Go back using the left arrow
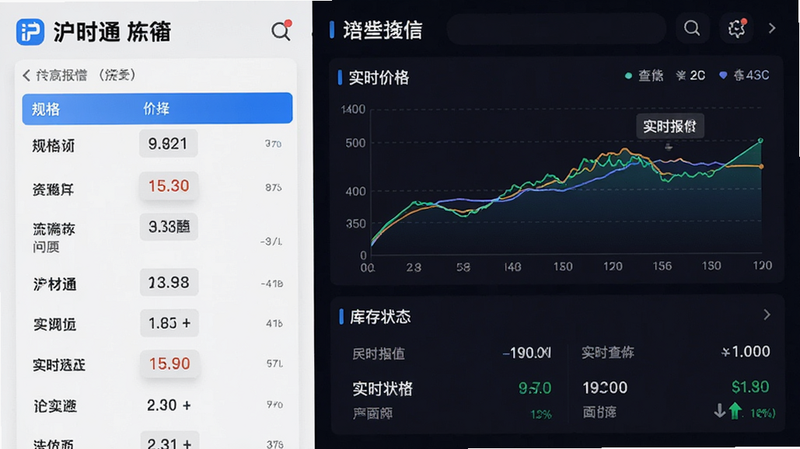This screenshot has width=800, height=449. click(x=27, y=76)
